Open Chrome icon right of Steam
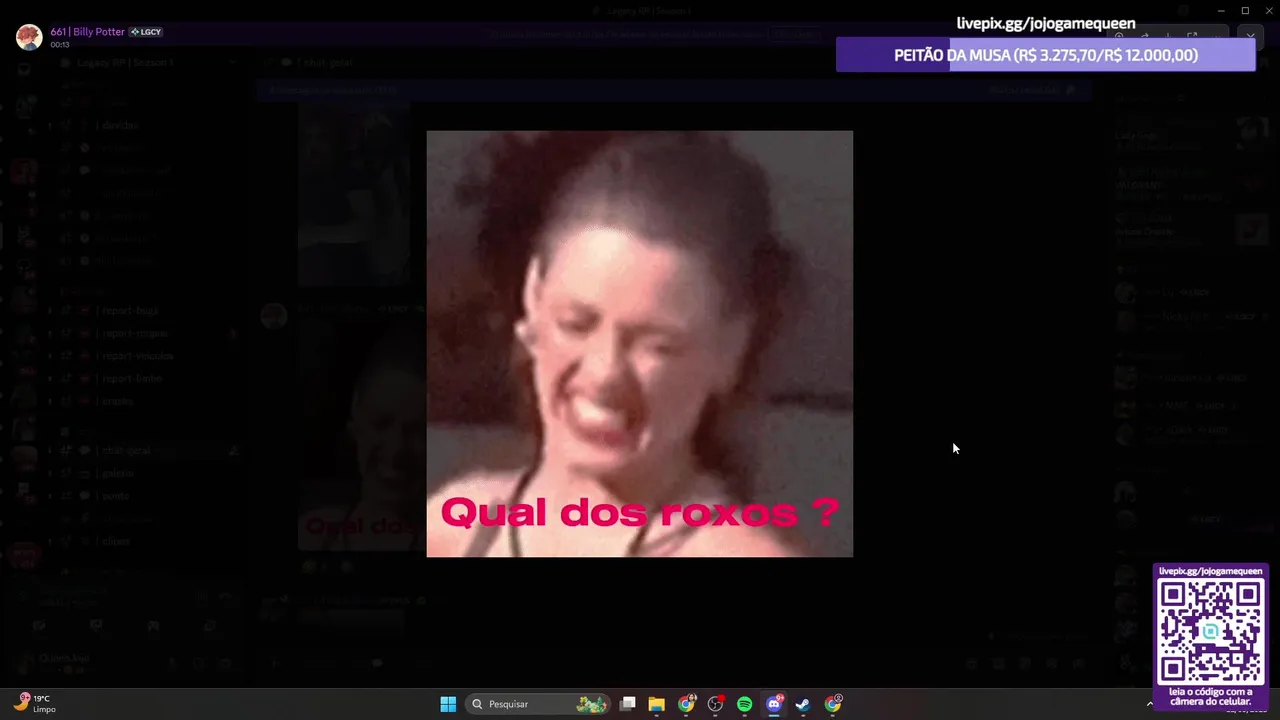Viewport: 1280px width, 720px height. (832, 704)
